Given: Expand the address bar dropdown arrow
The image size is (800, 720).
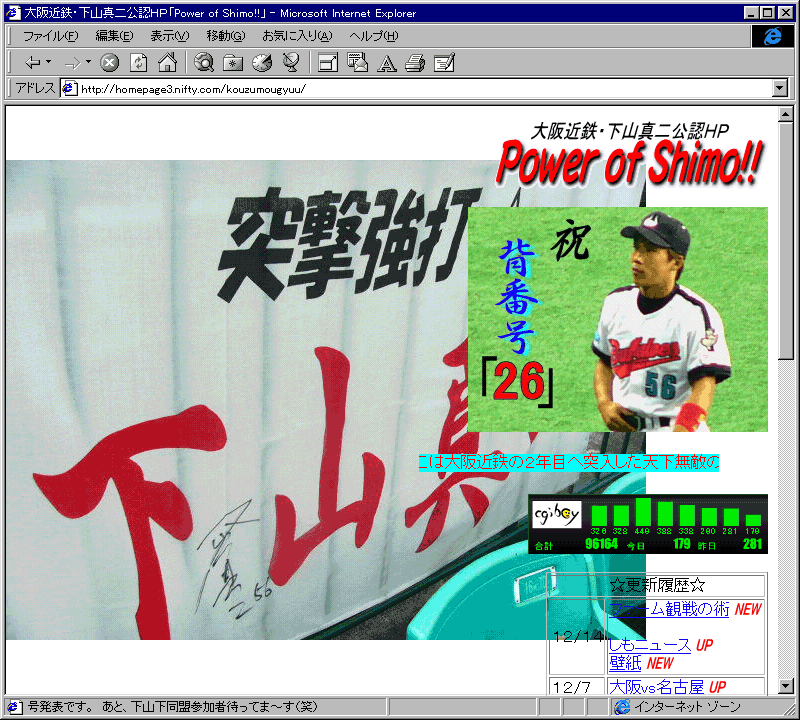Looking at the screenshot, I should [780, 88].
